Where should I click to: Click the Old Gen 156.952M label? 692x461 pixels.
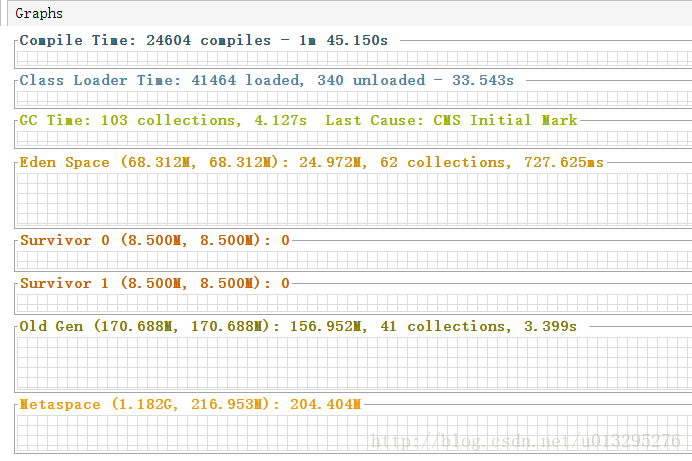pos(298,326)
